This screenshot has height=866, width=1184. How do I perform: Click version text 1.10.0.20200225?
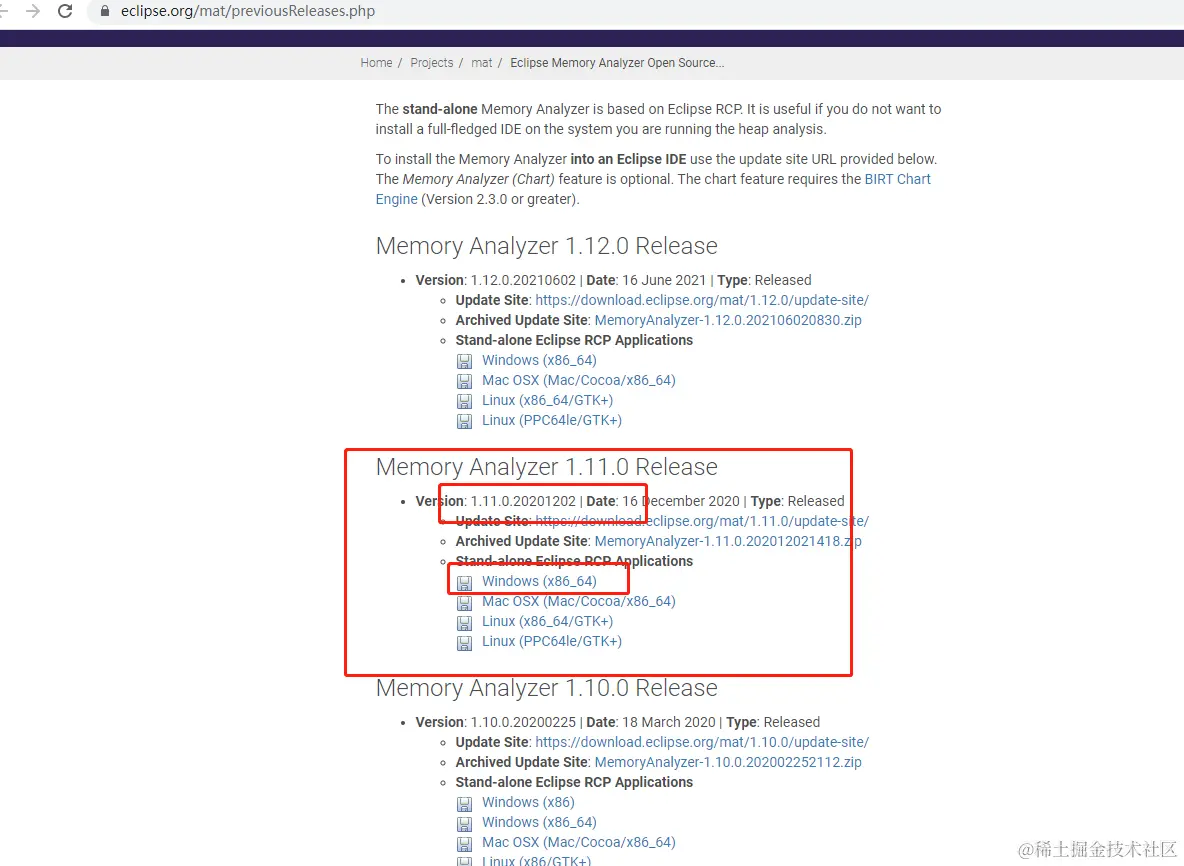523,723
